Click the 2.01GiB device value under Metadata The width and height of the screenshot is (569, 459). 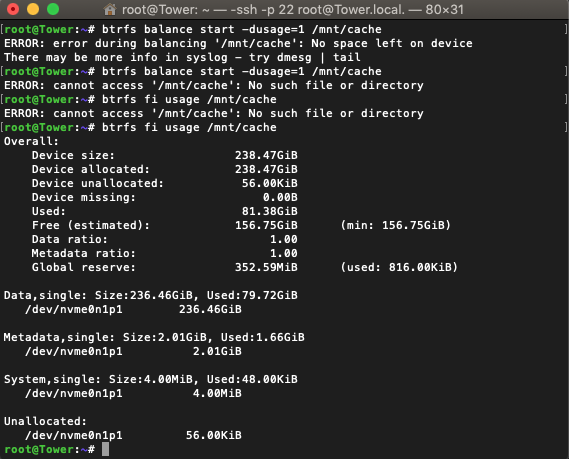coord(217,352)
